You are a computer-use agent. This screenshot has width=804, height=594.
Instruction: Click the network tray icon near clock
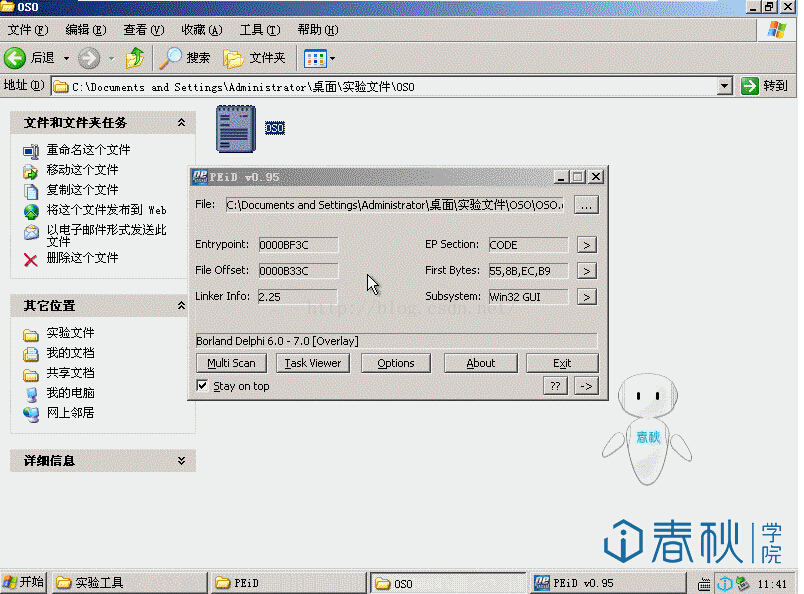pos(741,583)
